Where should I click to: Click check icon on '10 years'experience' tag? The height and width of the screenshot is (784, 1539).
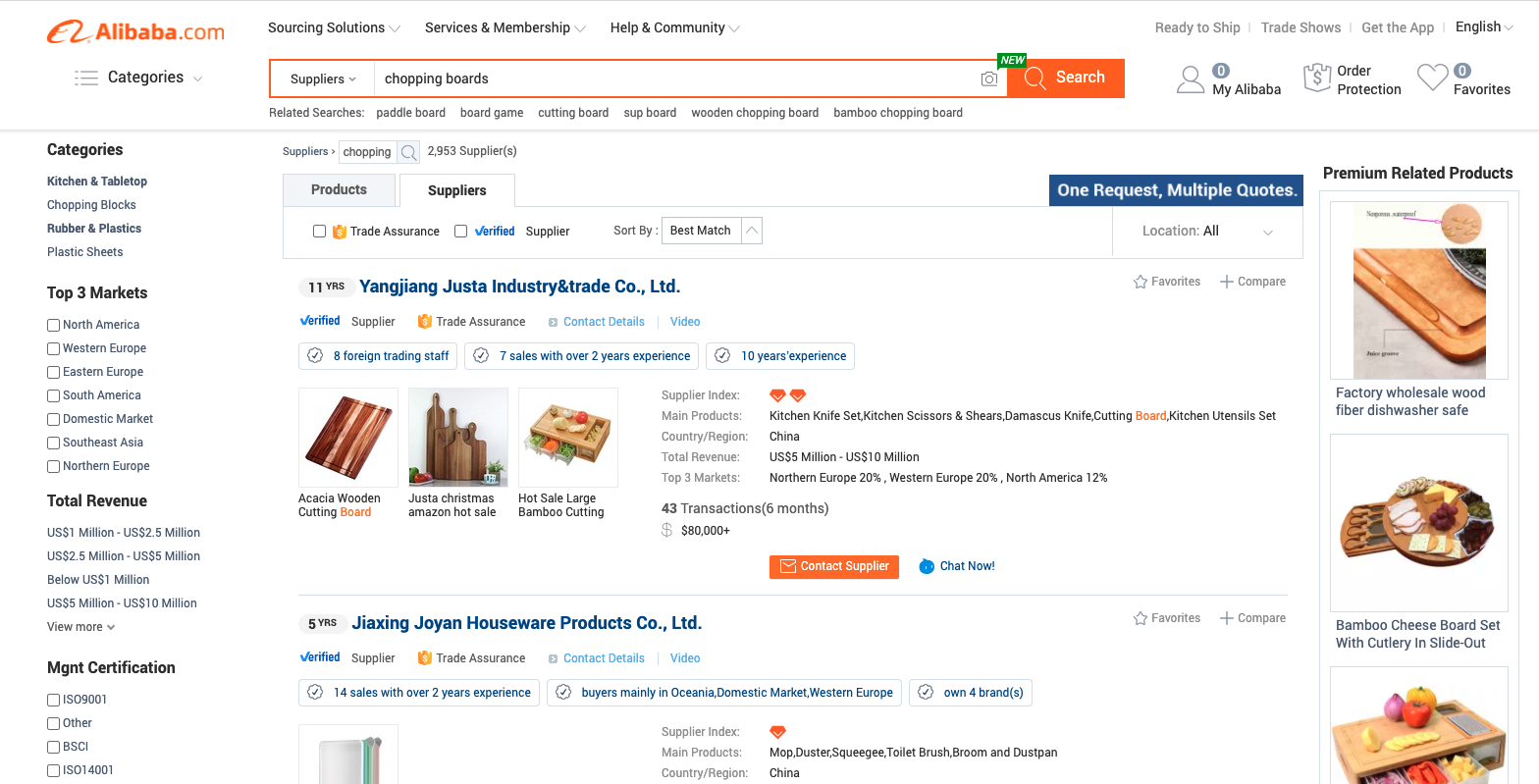coord(722,356)
